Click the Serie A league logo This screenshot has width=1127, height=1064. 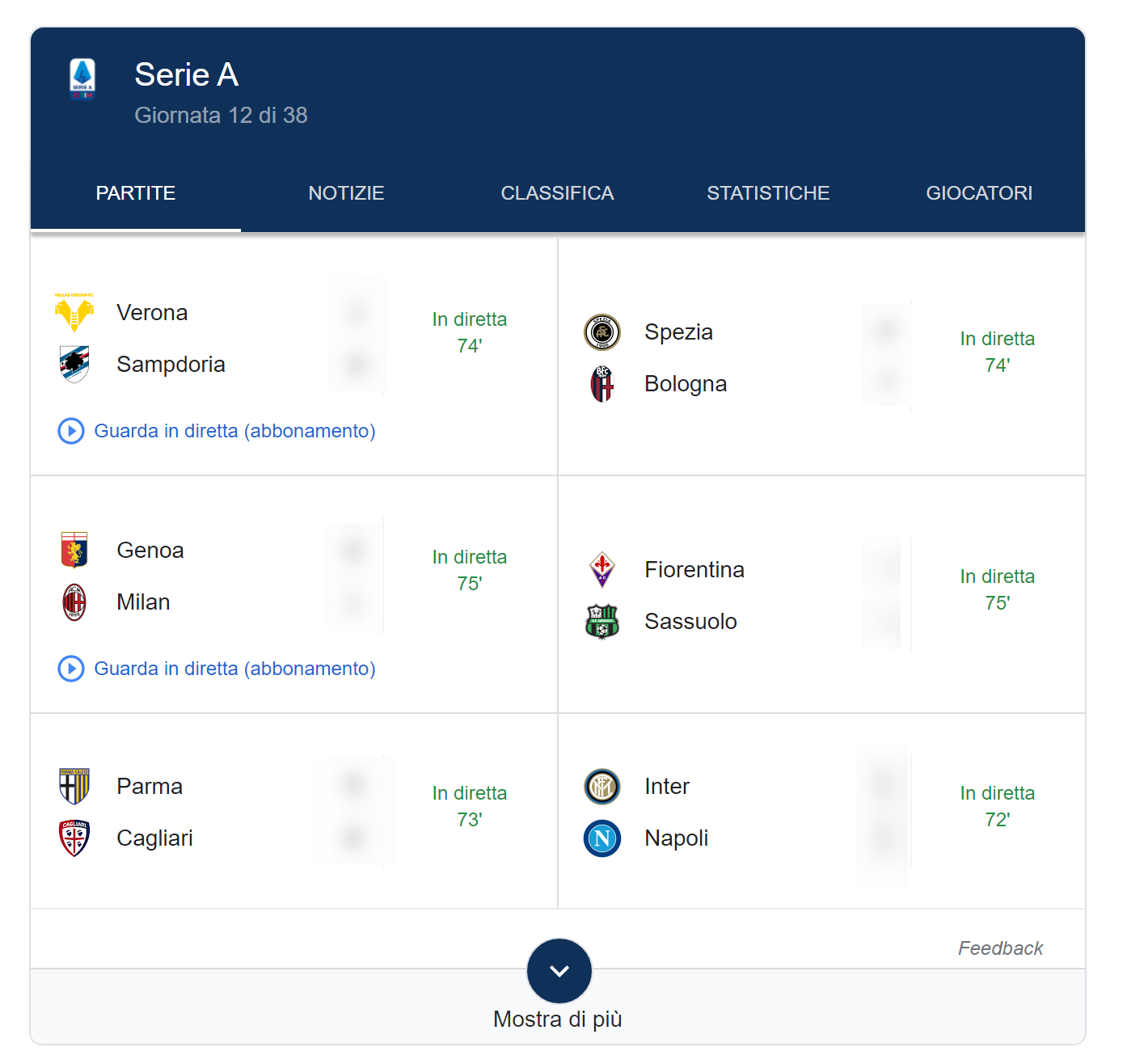[x=82, y=79]
